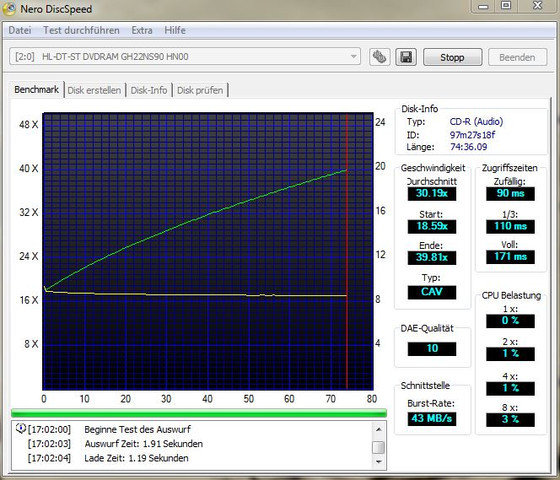Click the floppy disk save icon

(406, 57)
